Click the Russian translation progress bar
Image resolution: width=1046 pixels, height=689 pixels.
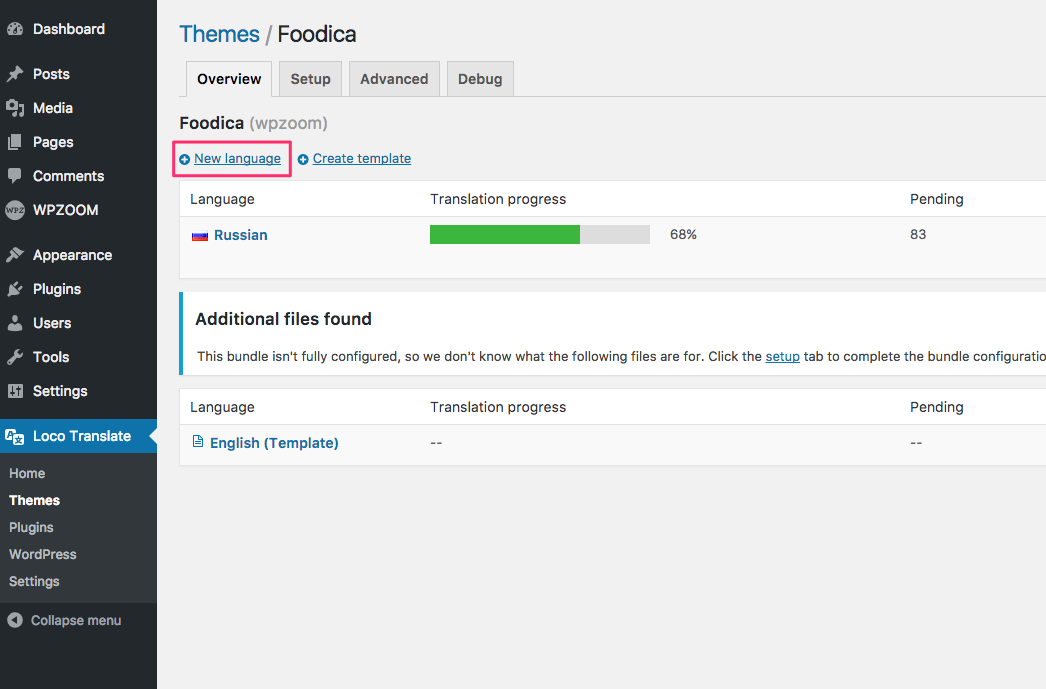point(539,234)
